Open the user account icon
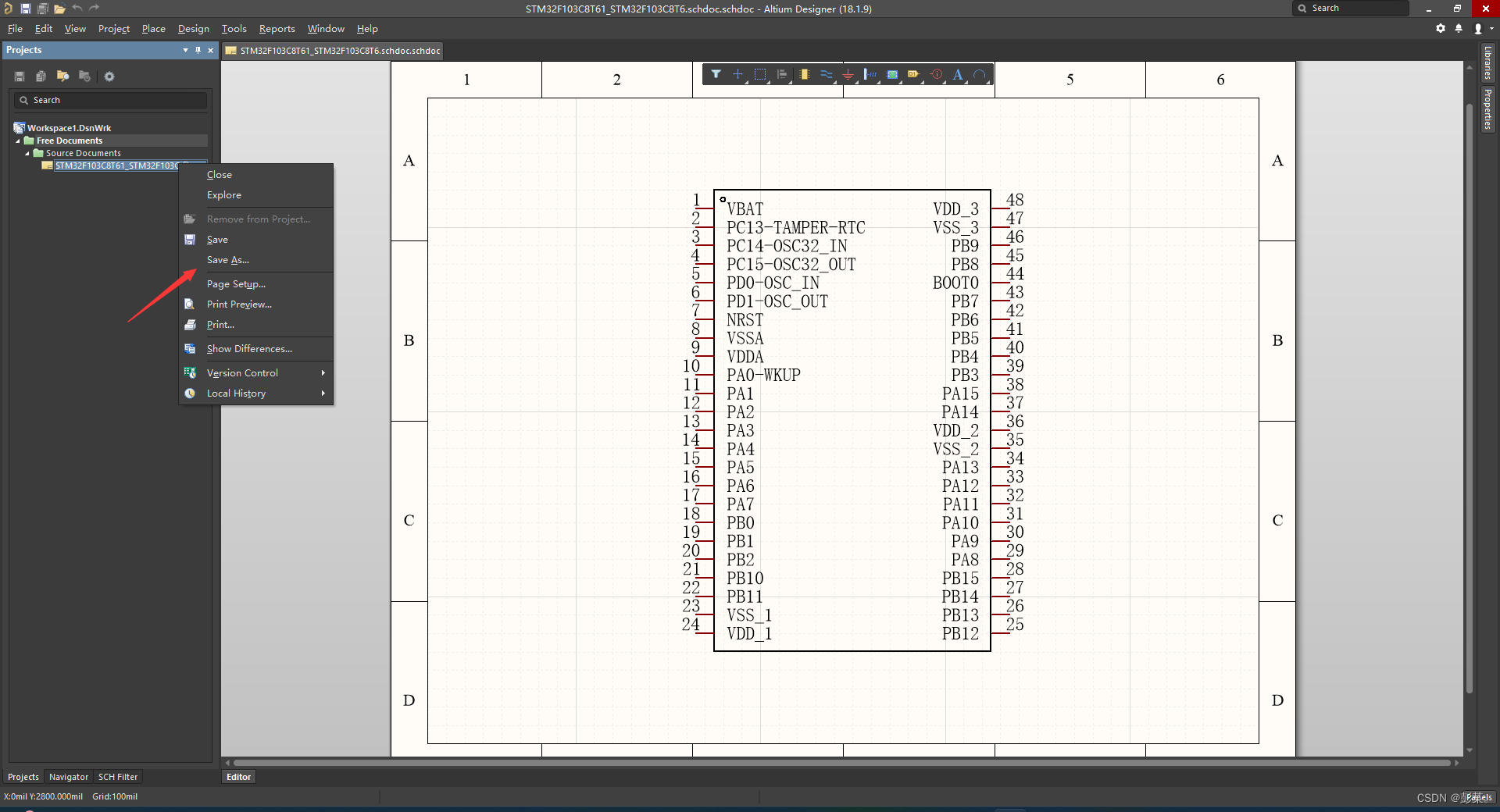Viewport: 1500px width, 812px height. point(1478,28)
